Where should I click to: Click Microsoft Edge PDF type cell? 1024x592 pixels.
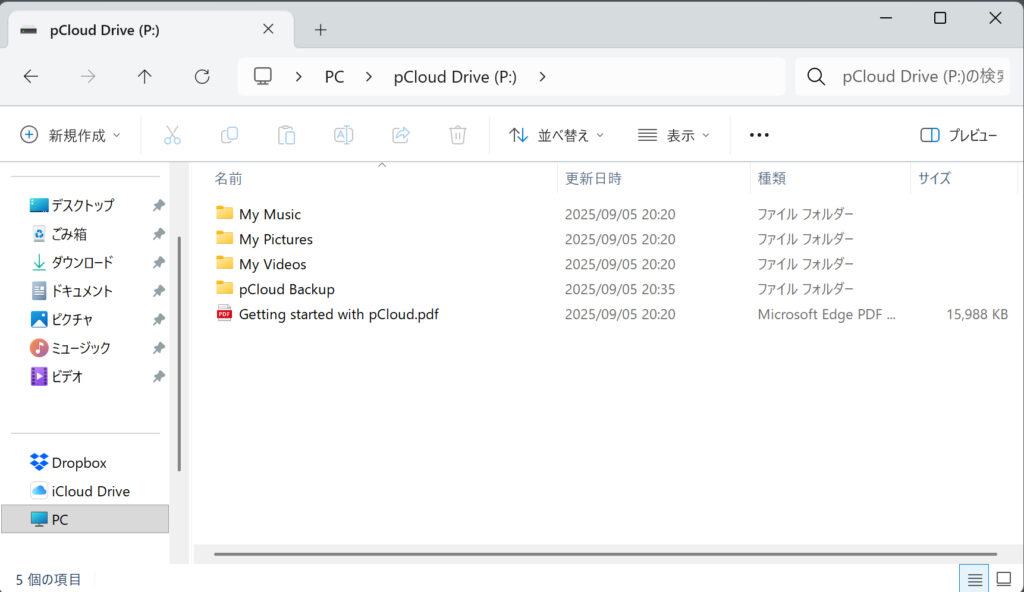tap(826, 314)
